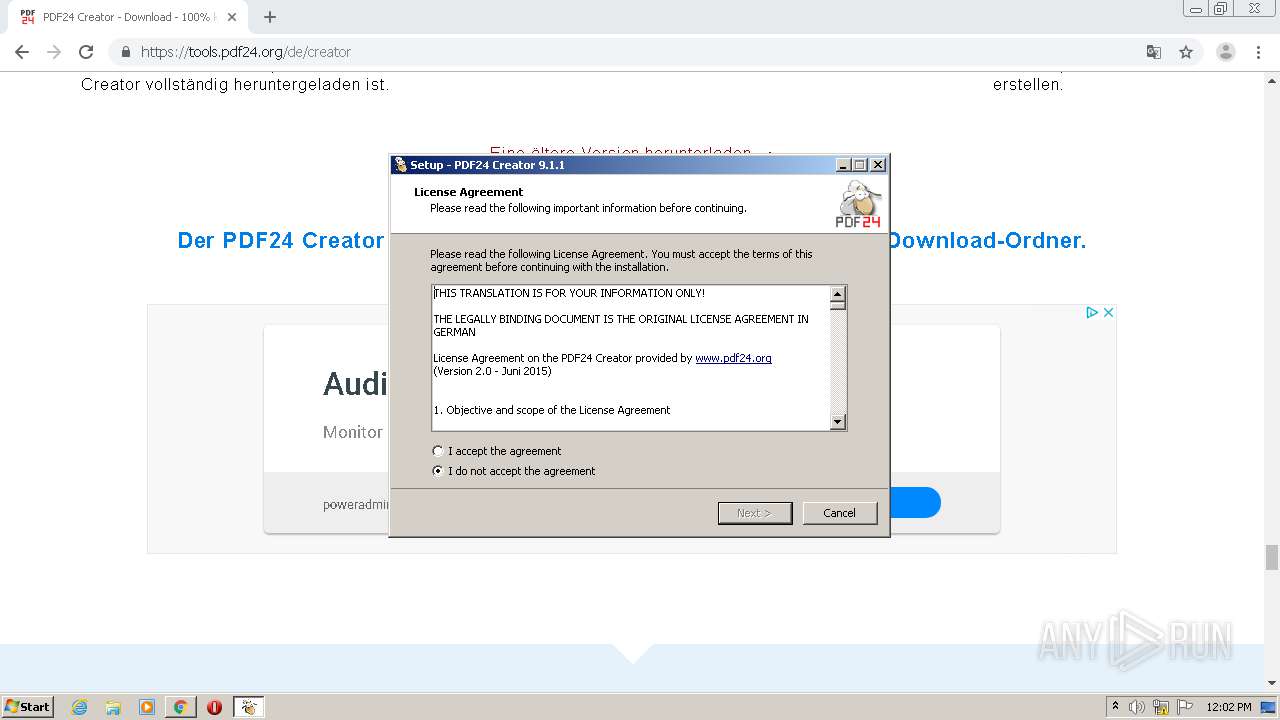Go forward in Chrome browser
This screenshot has height=720, width=1280.
pos(54,52)
